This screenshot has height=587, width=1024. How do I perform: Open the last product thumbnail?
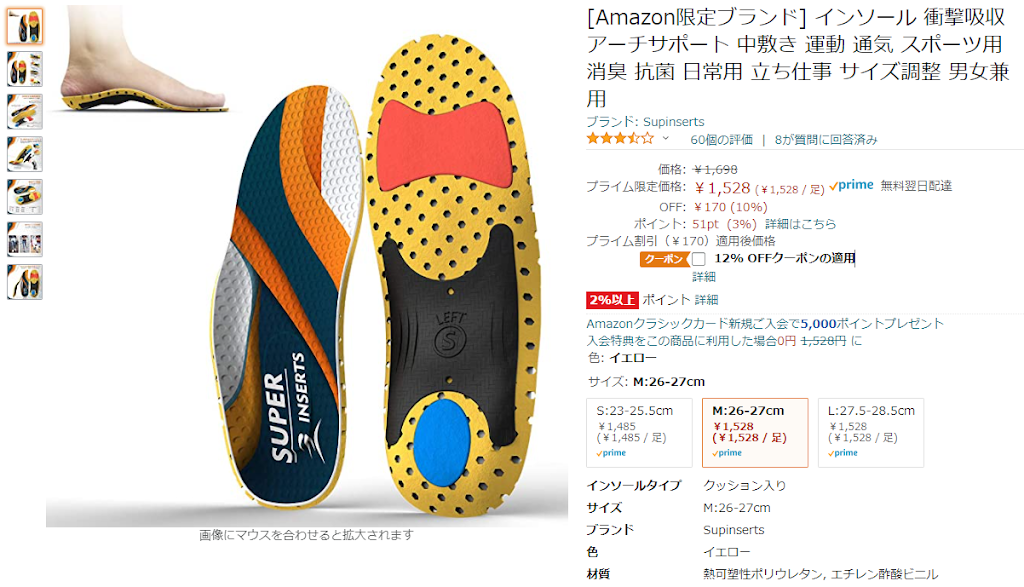pos(25,282)
